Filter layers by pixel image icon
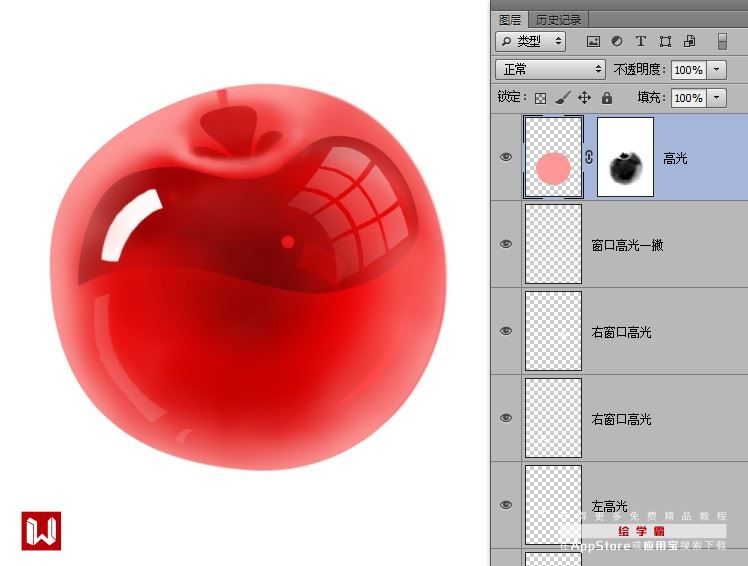Image resolution: width=748 pixels, height=566 pixels. [593, 42]
